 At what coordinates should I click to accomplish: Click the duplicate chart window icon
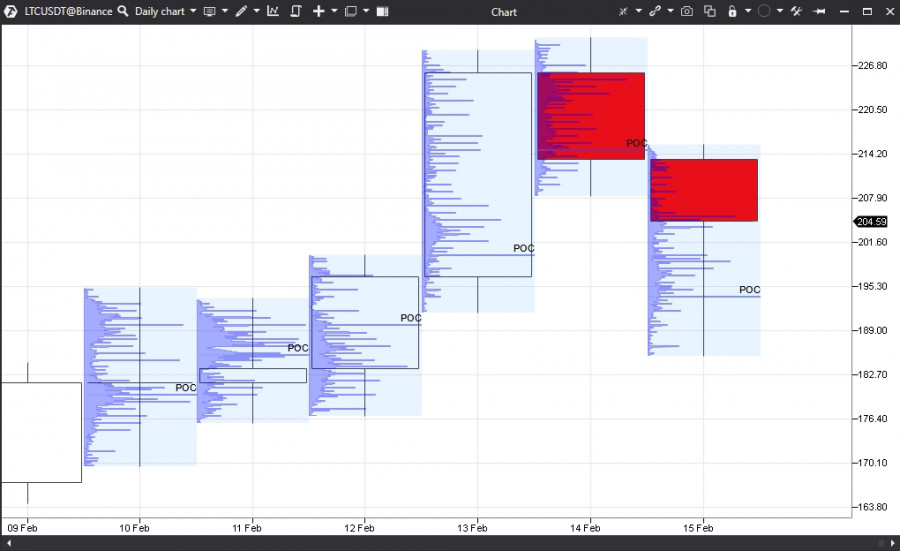[x=710, y=11]
